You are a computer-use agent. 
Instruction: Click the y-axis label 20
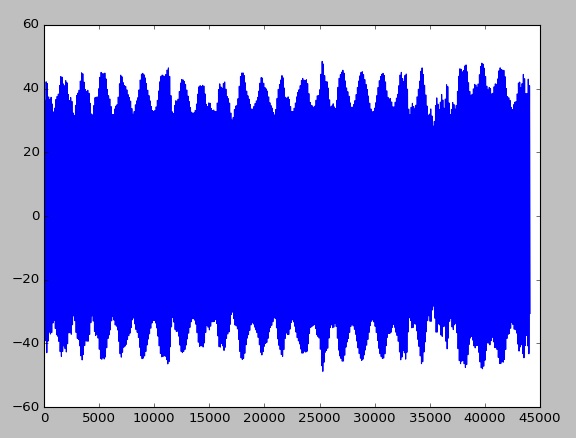(30, 152)
